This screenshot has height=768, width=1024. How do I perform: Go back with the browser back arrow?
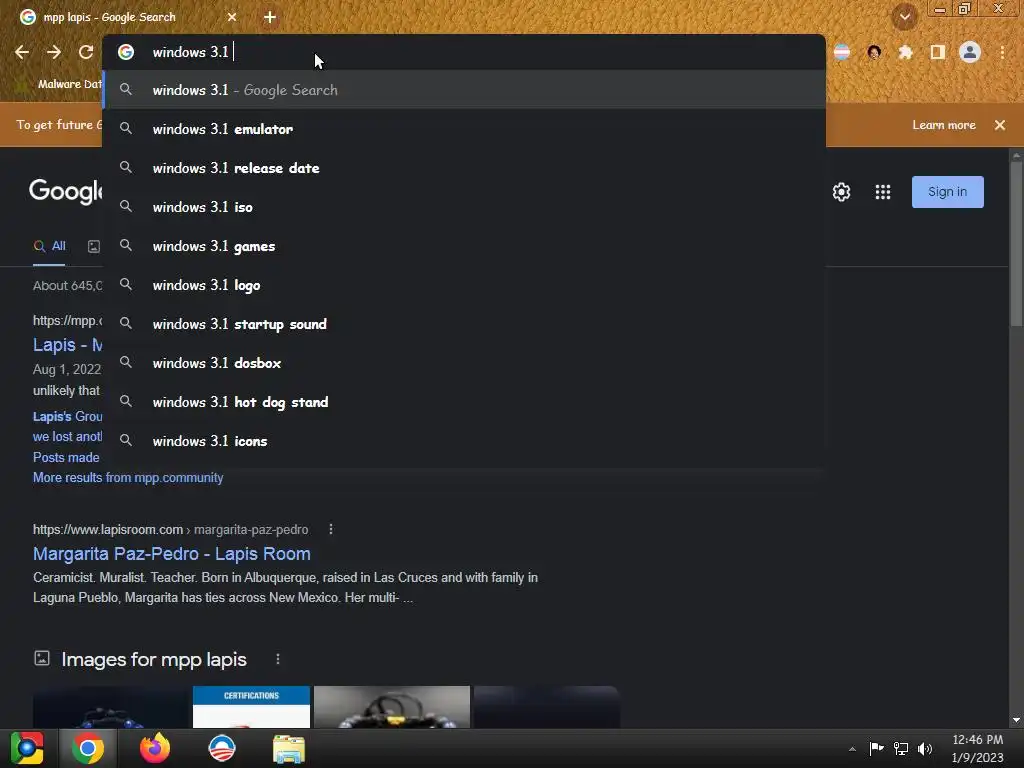22,52
